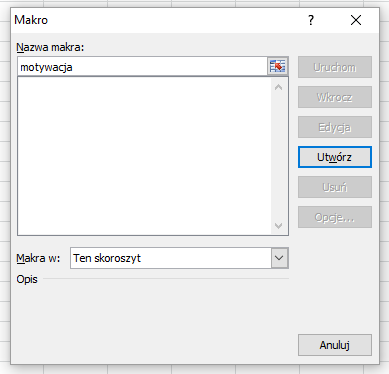This screenshot has width=389, height=374.
Task: Click the Nazwa makra label
Action: [x=50, y=47]
